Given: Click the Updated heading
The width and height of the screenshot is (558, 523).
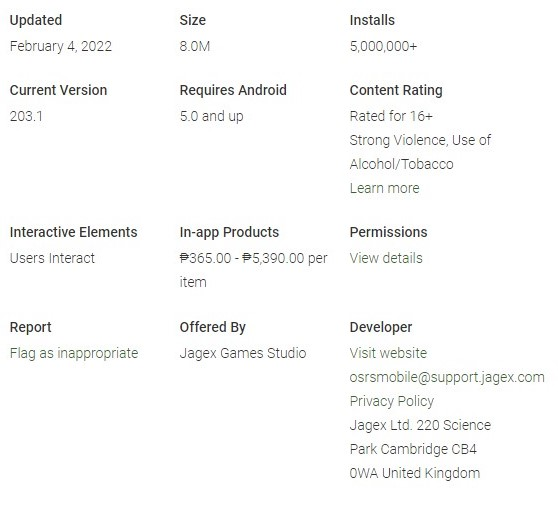Looking at the screenshot, I should click(36, 20).
